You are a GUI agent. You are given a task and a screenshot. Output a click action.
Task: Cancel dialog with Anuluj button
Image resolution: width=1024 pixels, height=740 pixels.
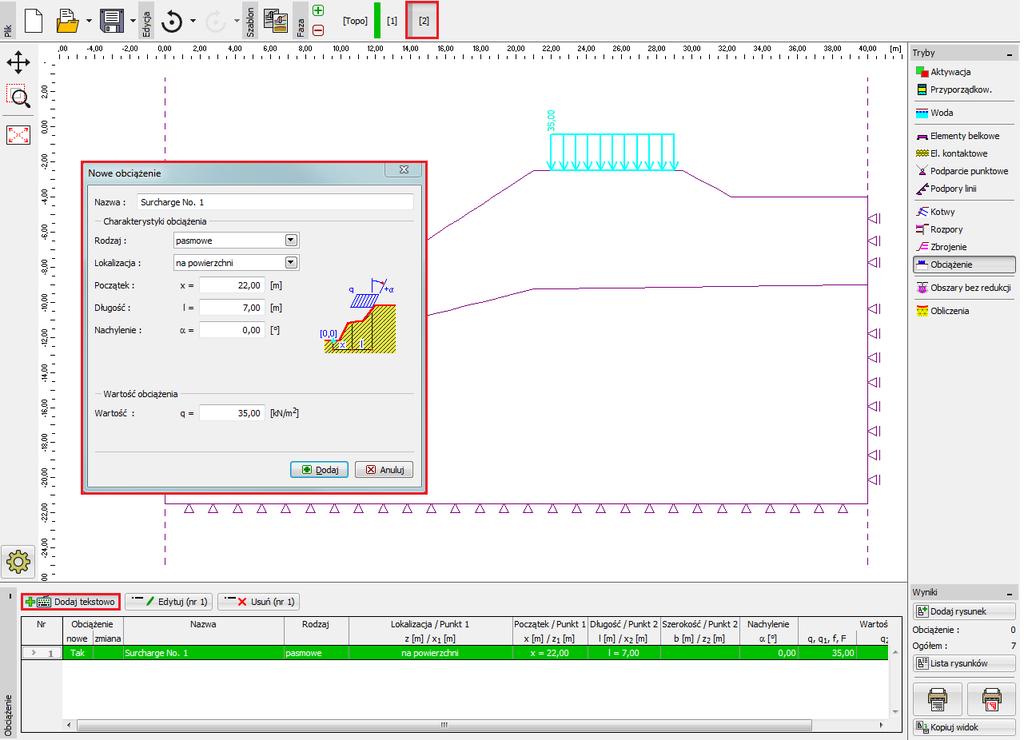click(384, 470)
